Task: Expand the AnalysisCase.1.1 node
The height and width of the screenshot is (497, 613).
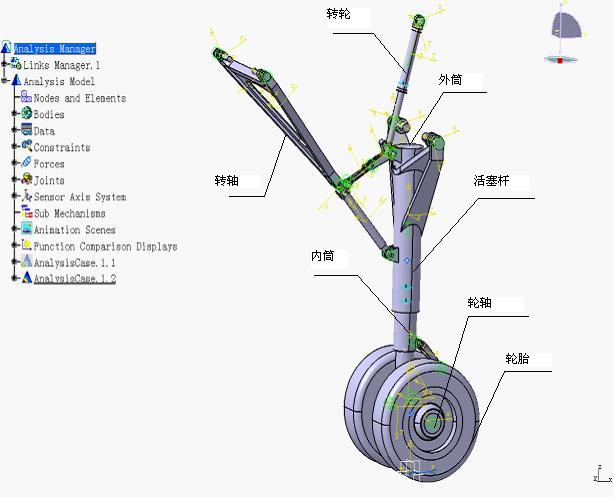Action: tap(14, 262)
